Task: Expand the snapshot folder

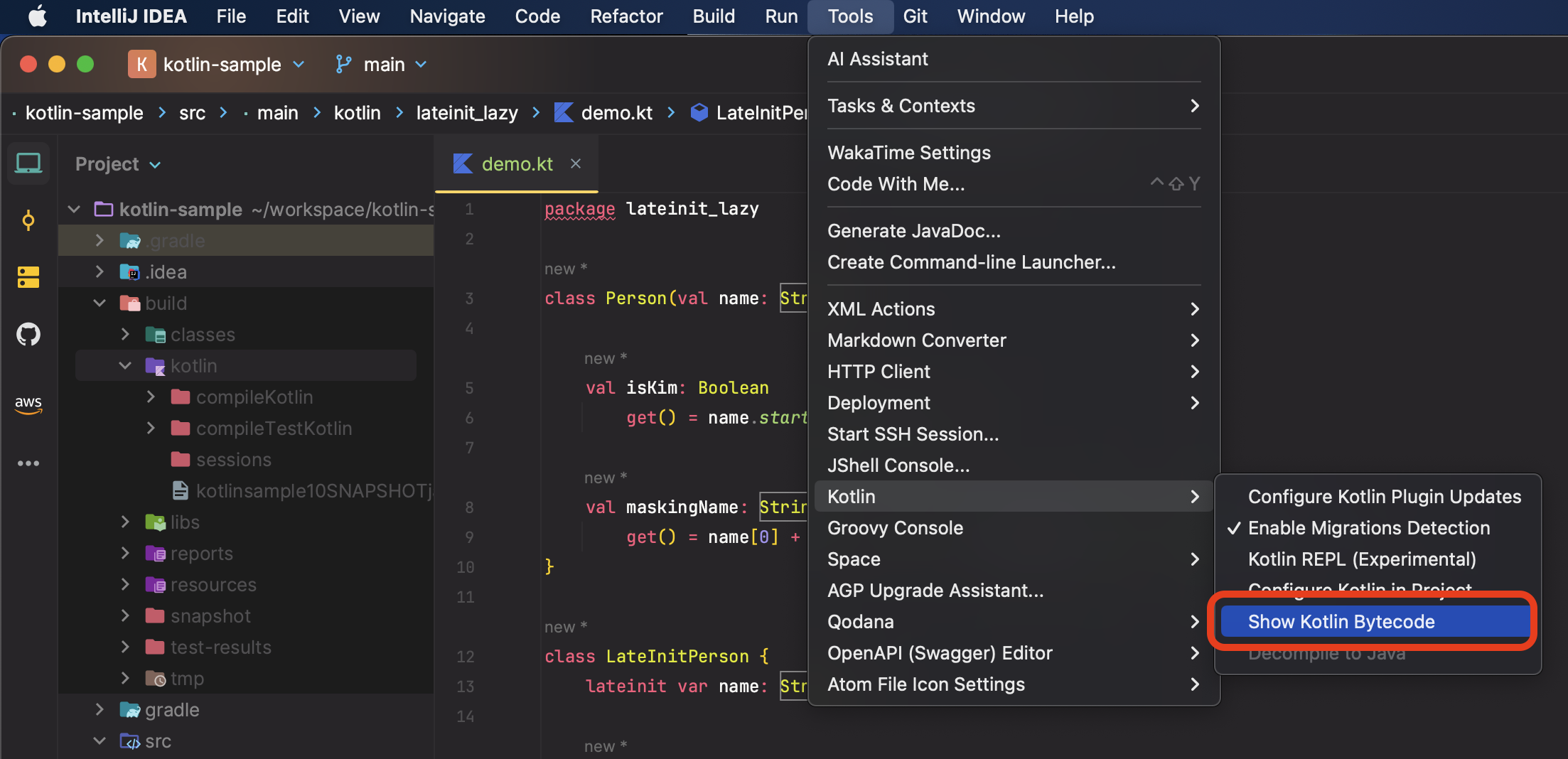Action: click(125, 615)
